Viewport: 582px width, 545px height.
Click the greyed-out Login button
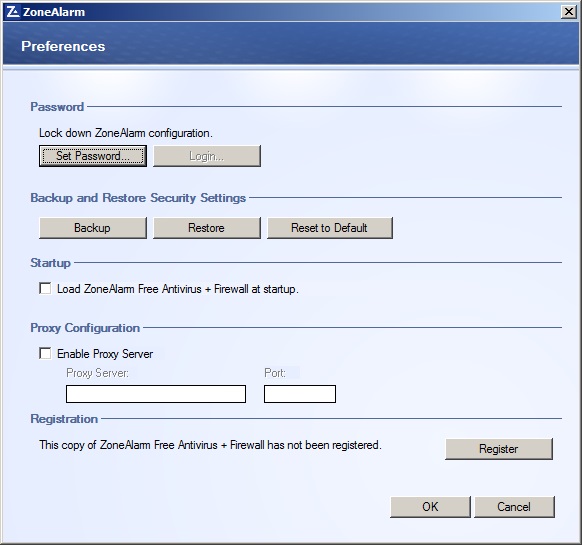click(x=207, y=156)
